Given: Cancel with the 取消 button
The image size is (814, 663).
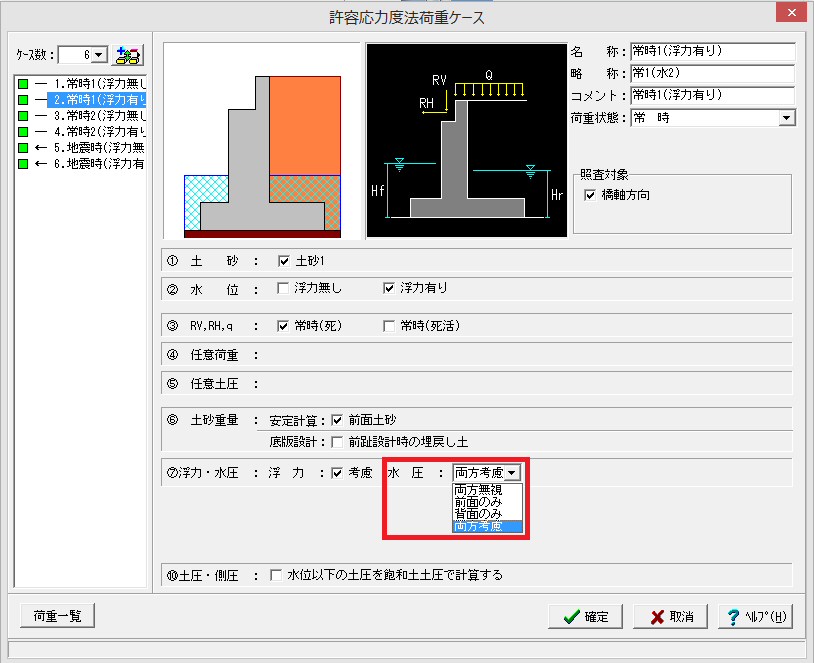Looking at the screenshot, I should [671, 617].
